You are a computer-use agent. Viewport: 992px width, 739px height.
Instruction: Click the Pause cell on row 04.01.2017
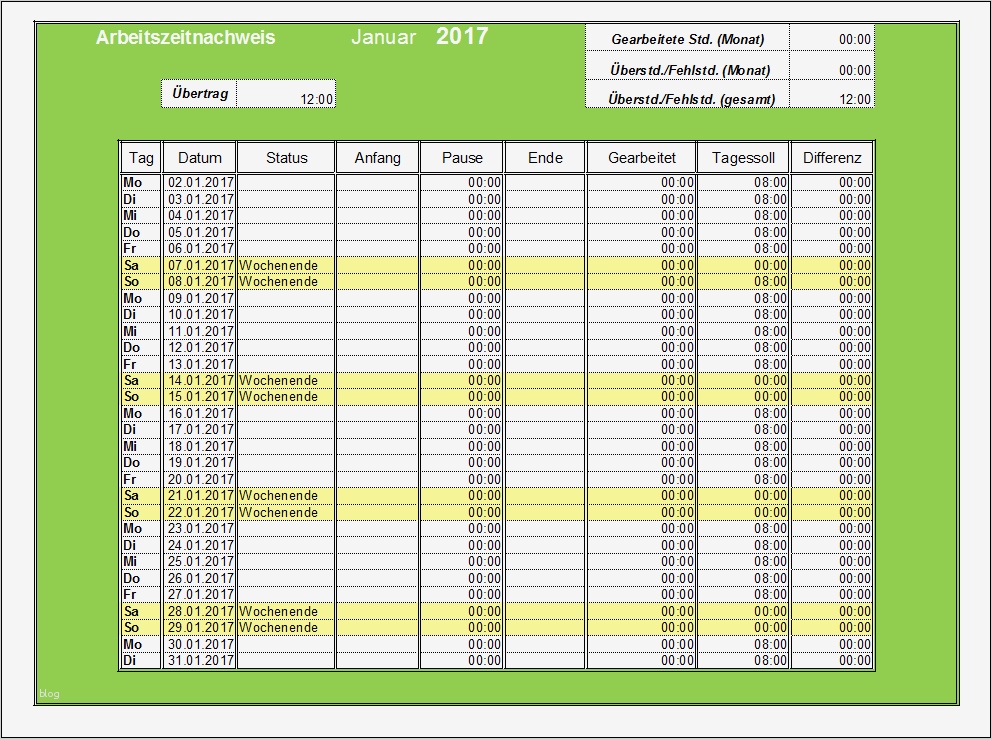tap(461, 215)
